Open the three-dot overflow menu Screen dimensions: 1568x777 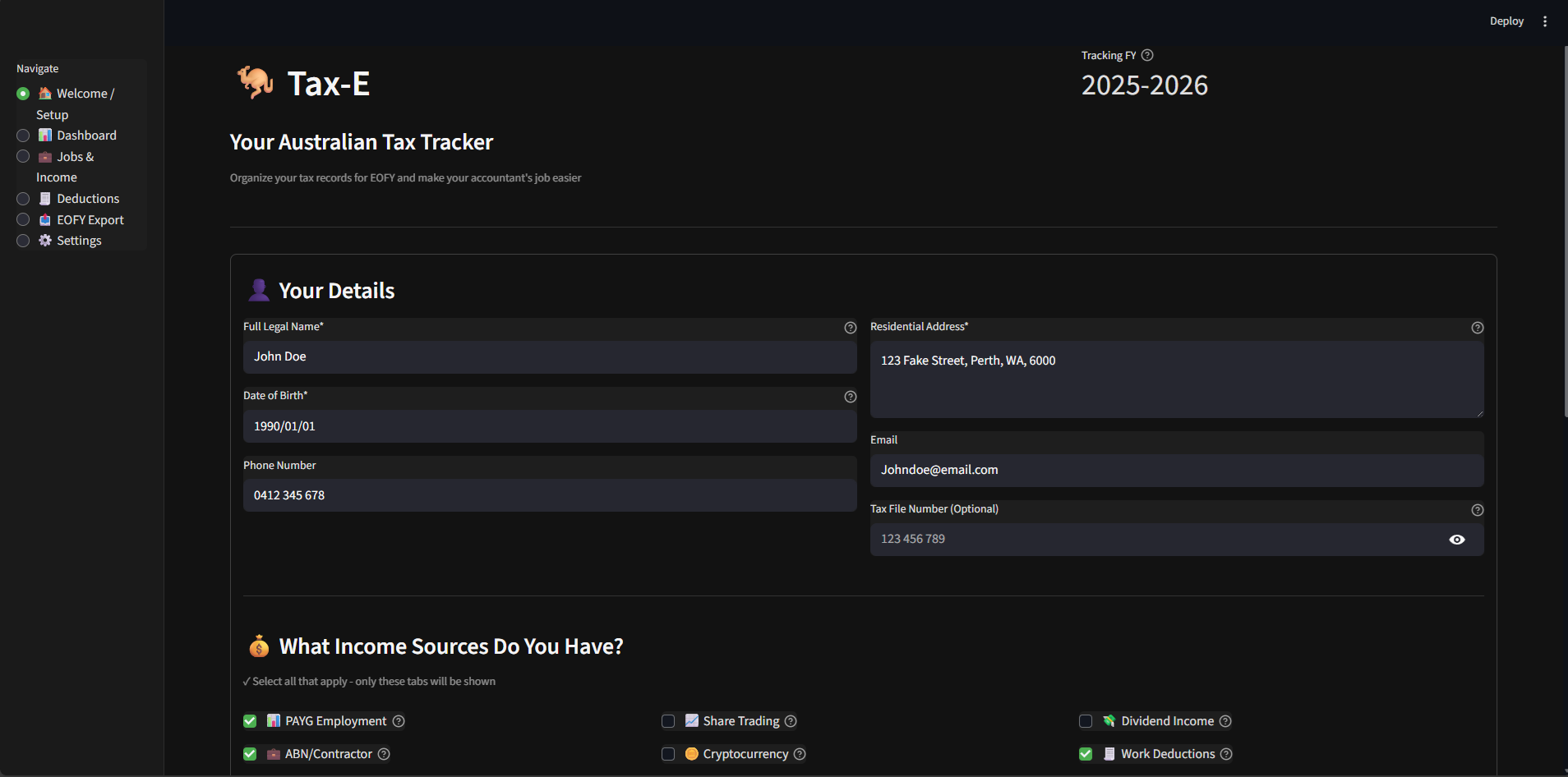(1545, 21)
